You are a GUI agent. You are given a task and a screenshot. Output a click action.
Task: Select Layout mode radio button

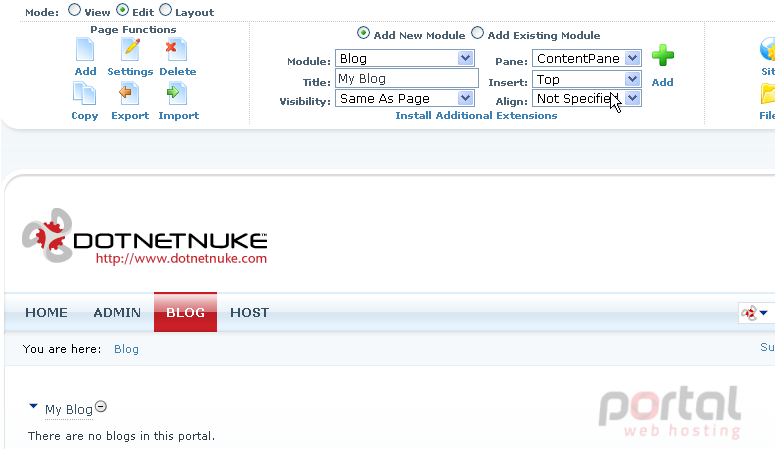click(166, 10)
